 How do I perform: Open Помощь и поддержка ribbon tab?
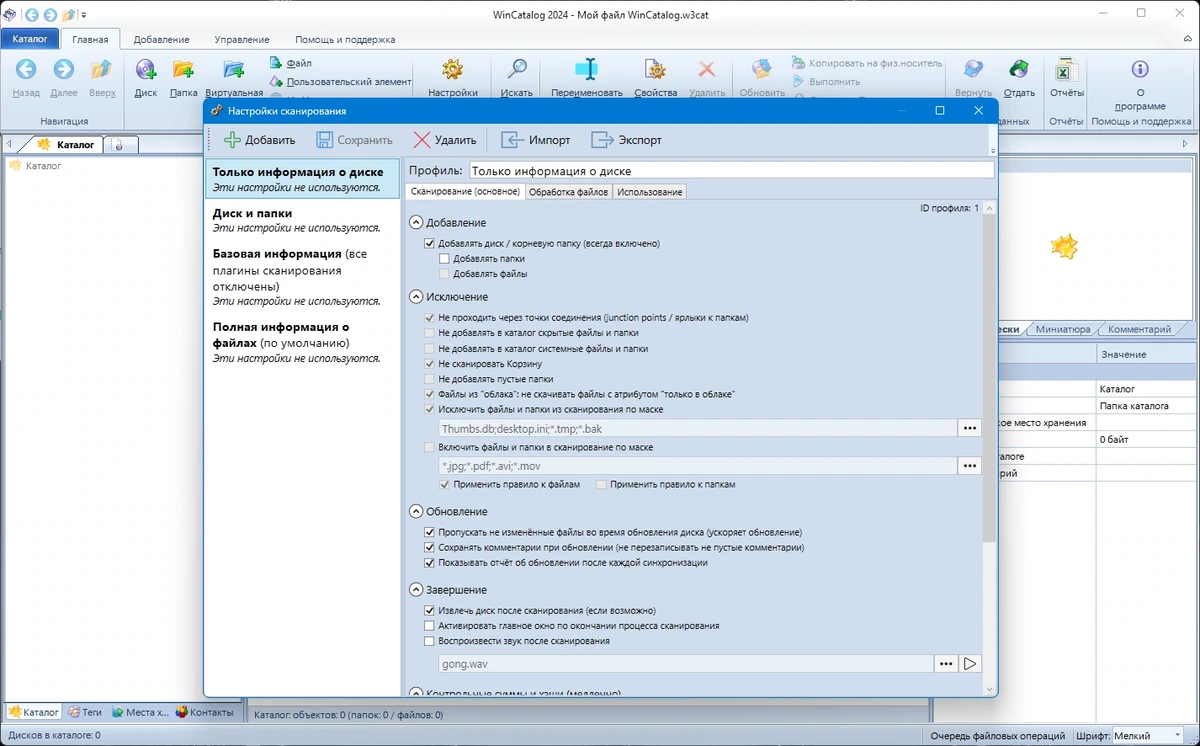point(345,39)
